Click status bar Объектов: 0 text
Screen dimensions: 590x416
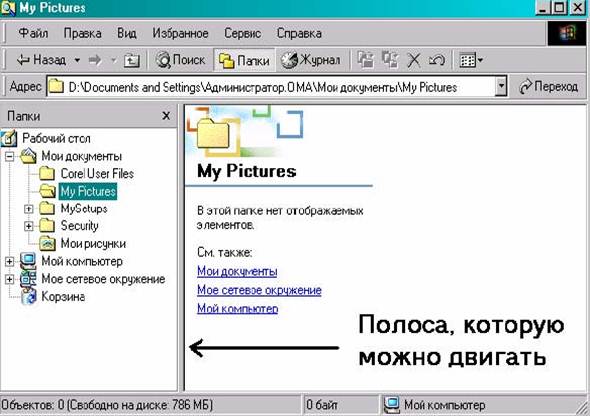107,405
